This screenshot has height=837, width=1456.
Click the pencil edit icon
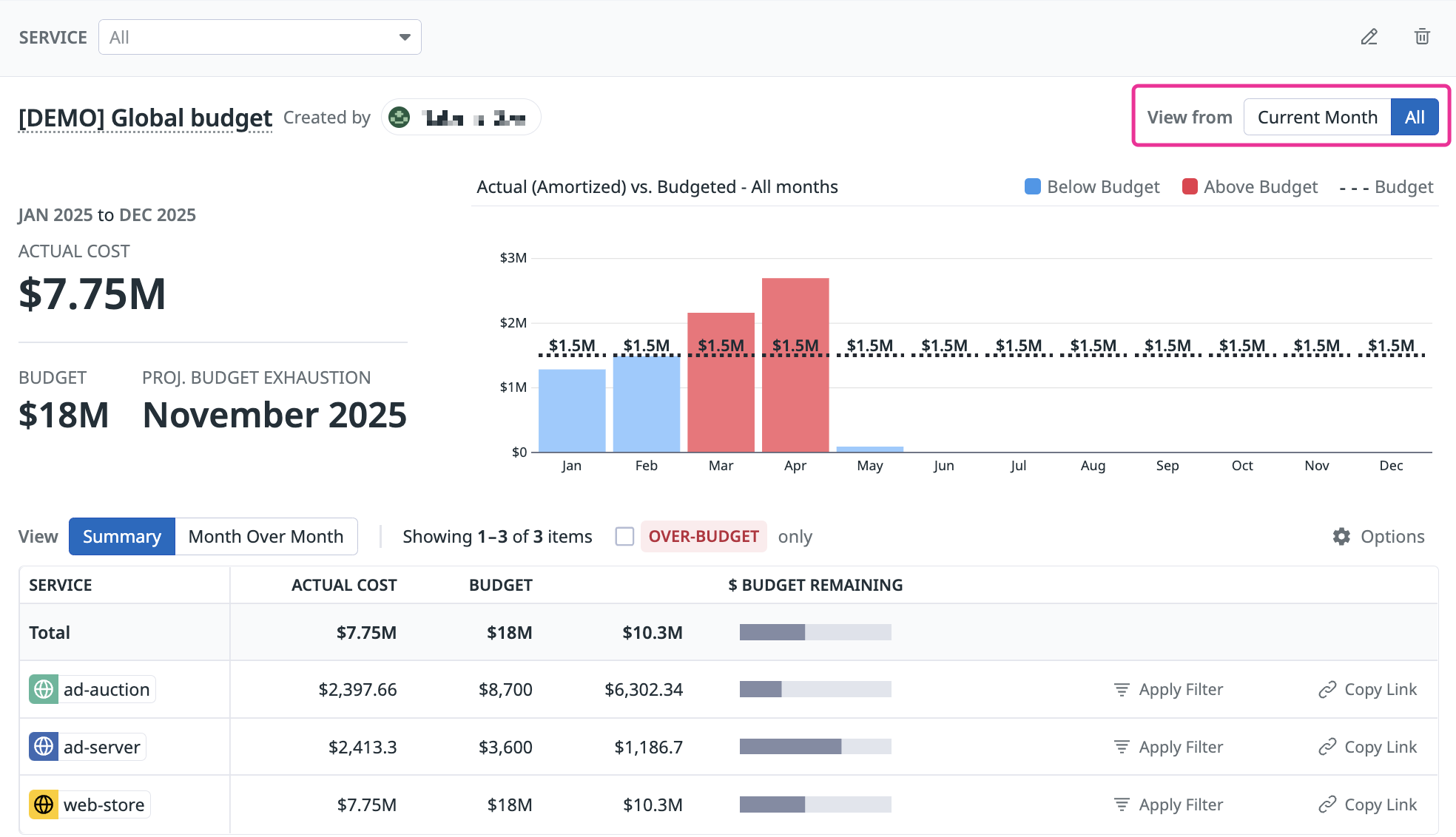pyautogui.click(x=1369, y=37)
